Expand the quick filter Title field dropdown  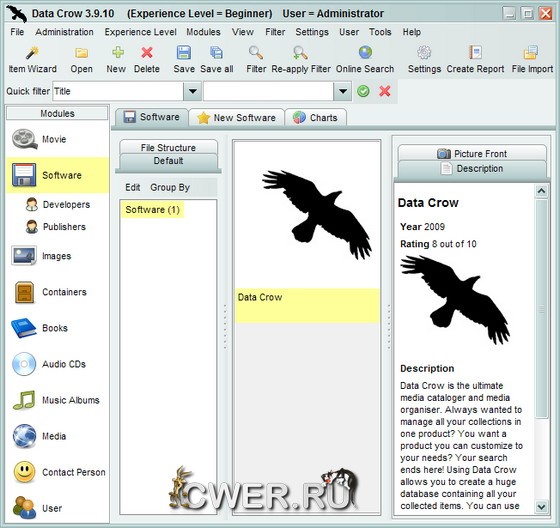(192, 91)
